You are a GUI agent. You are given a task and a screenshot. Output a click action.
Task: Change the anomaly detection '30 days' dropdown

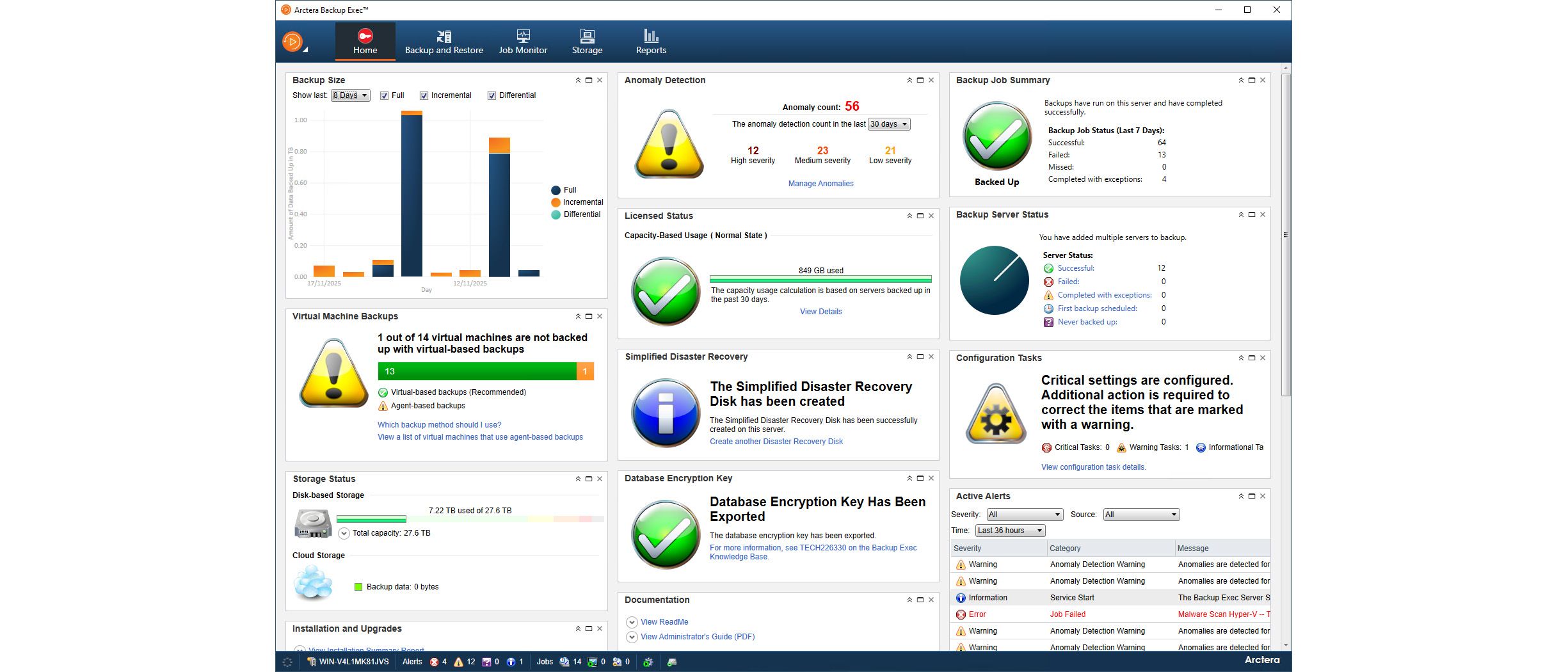click(x=889, y=124)
